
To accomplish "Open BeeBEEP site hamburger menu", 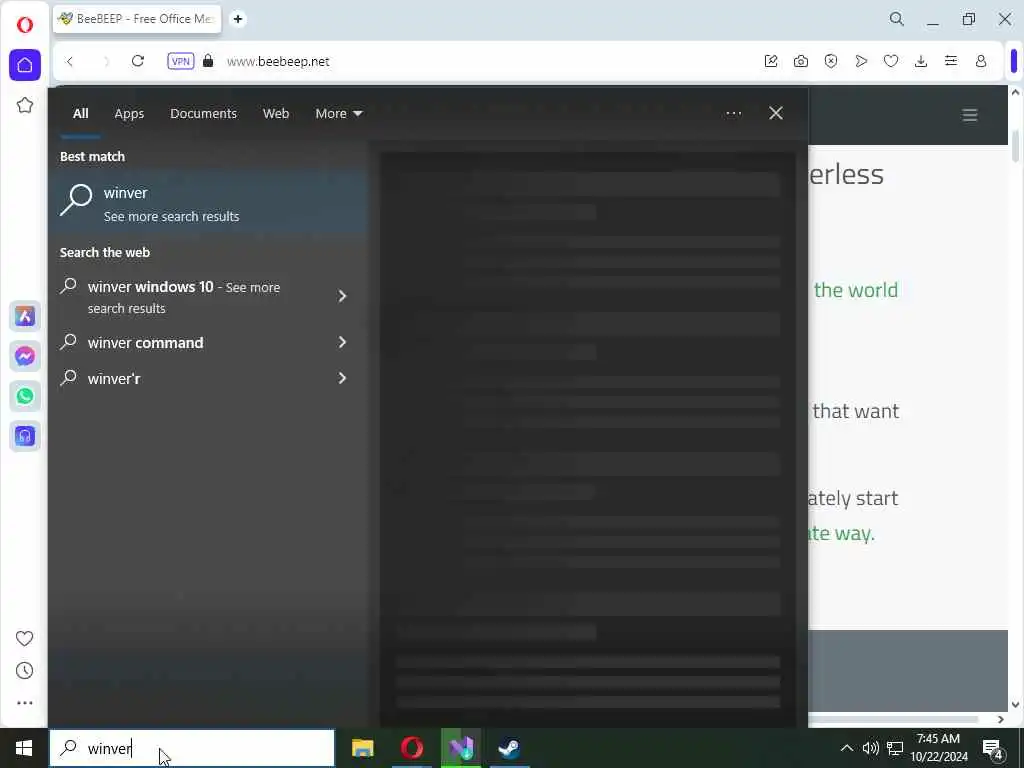I will (x=970, y=116).
